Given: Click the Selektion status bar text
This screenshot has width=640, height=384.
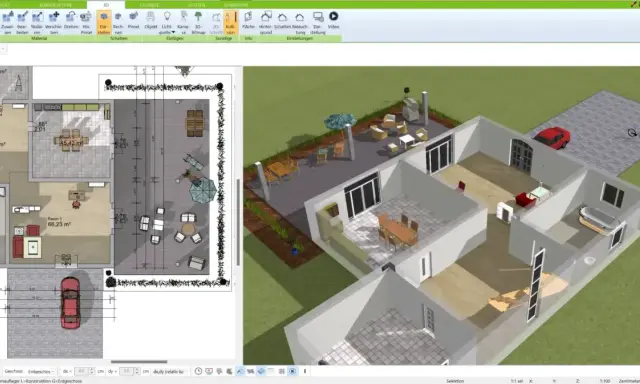Looking at the screenshot, I should [455, 381].
